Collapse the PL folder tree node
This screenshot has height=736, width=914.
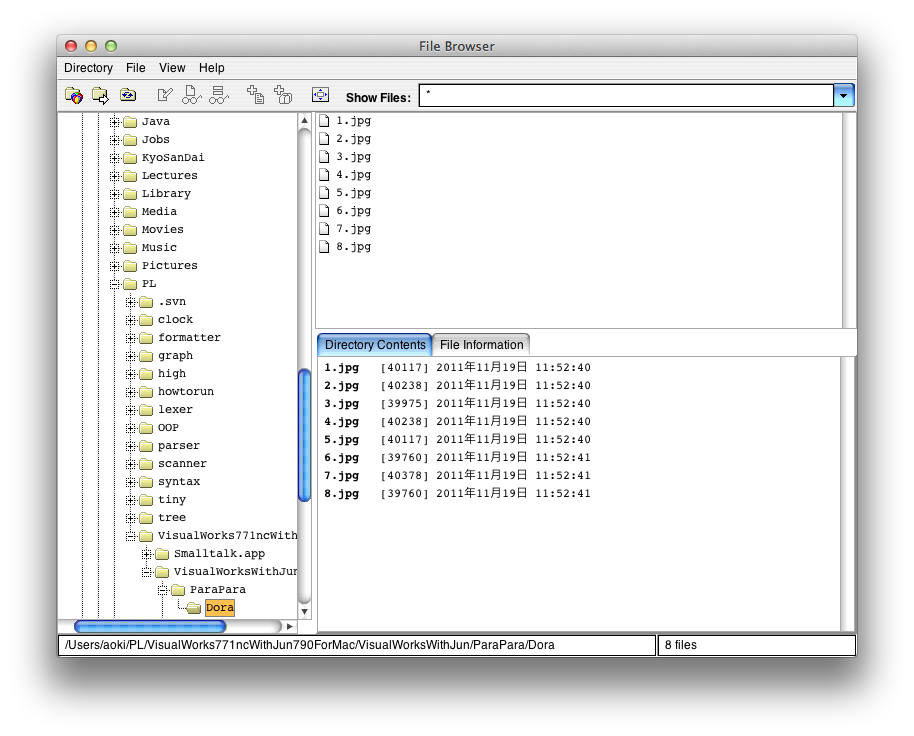click(x=115, y=284)
